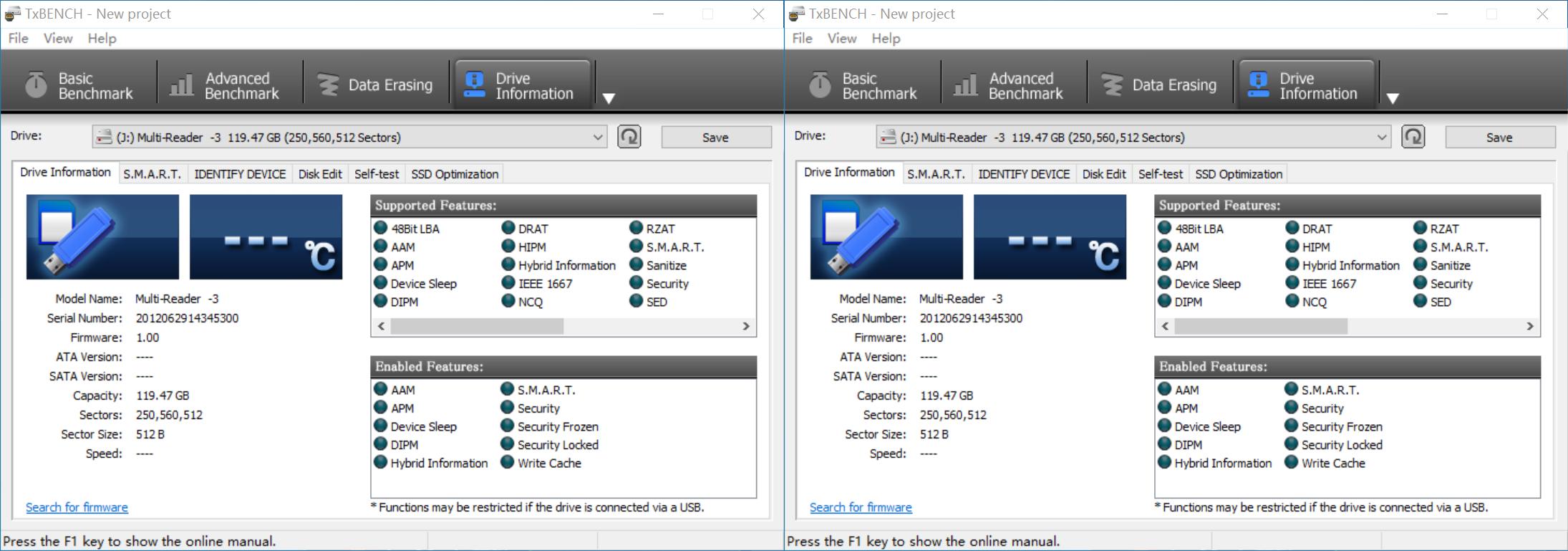The image size is (1568, 551).
Task: Open File menu in left window
Action: pos(18,39)
